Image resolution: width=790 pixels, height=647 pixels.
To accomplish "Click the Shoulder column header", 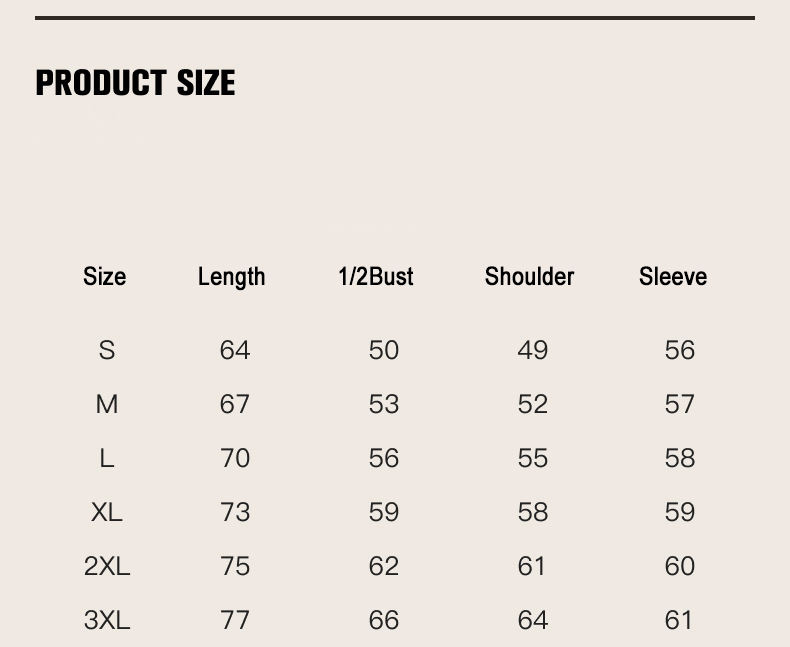I will point(529,276).
